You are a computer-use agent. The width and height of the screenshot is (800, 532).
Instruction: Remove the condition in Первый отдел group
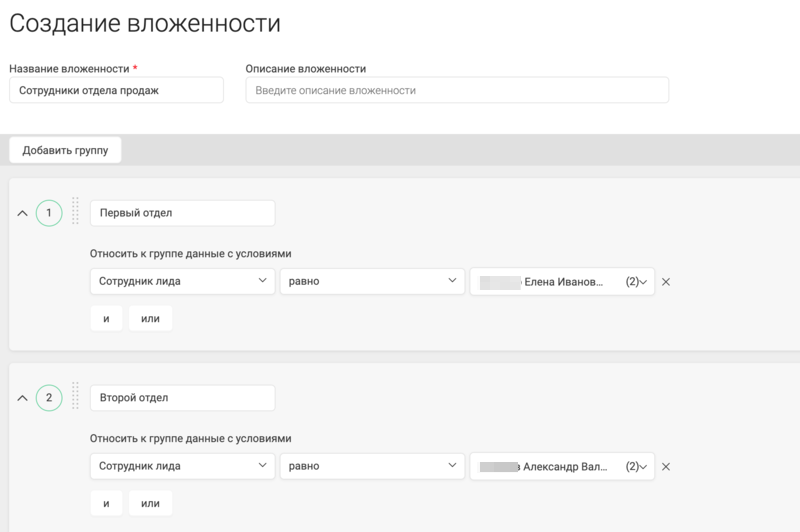click(666, 282)
